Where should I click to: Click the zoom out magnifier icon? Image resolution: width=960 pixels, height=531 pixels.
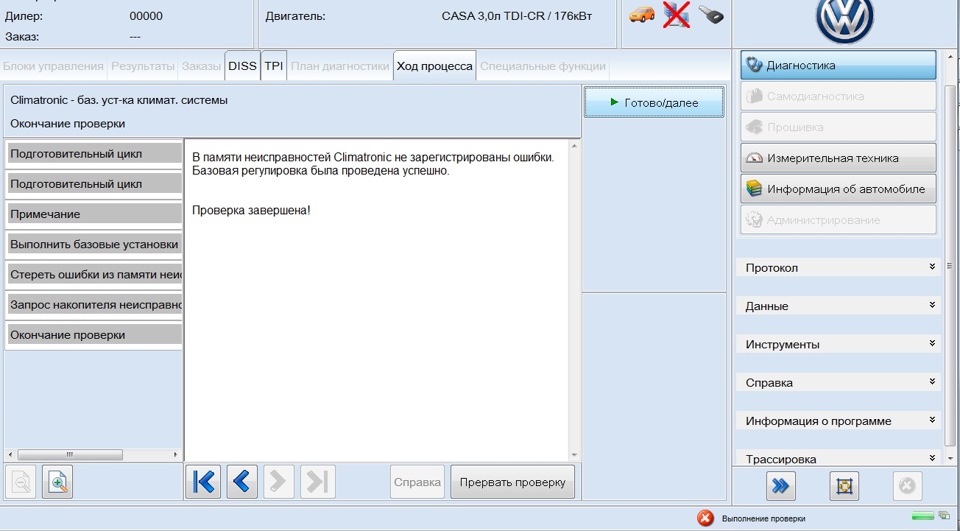pyautogui.click(x=21, y=482)
